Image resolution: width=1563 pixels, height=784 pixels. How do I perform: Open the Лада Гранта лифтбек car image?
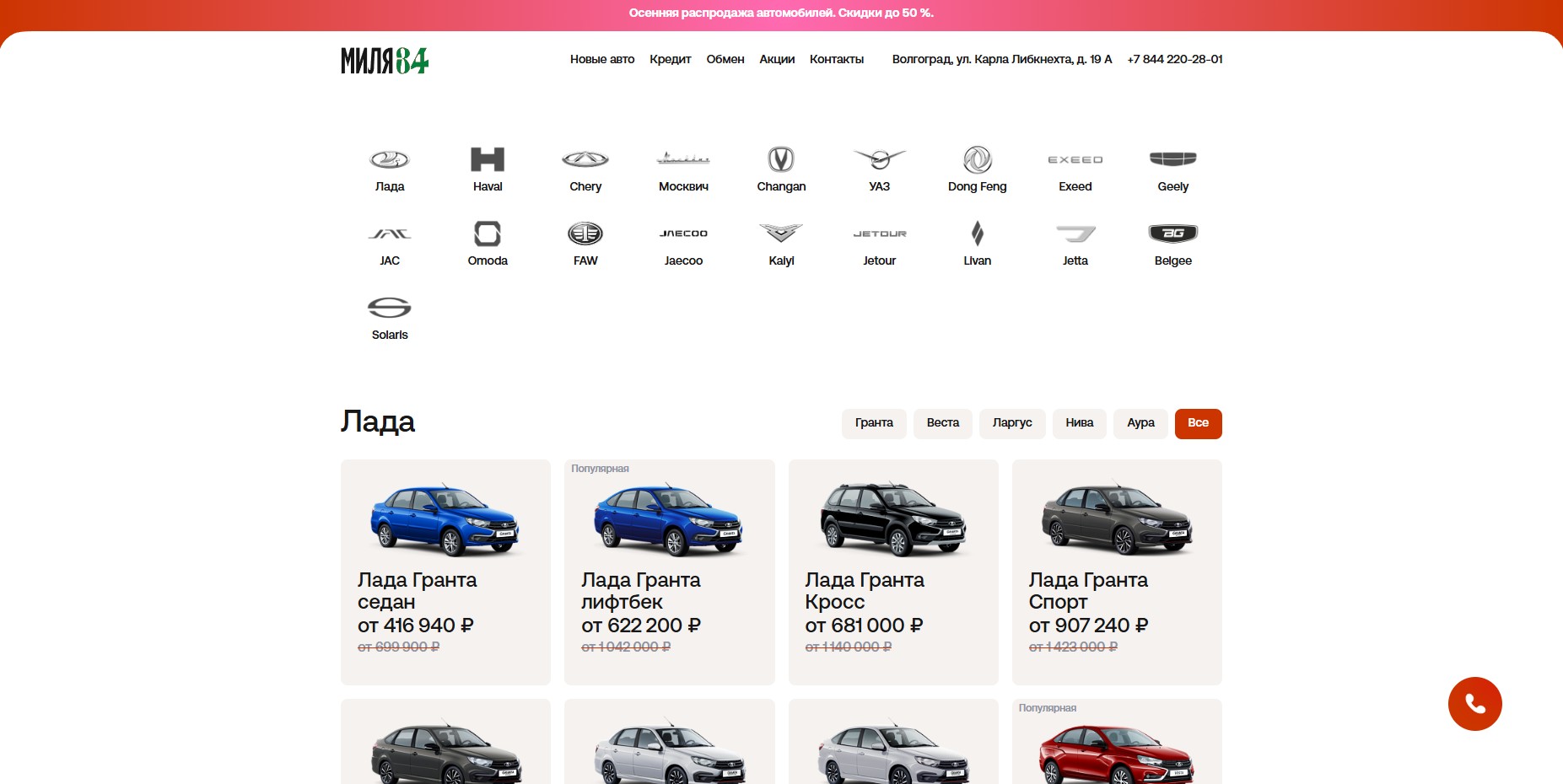point(669,518)
